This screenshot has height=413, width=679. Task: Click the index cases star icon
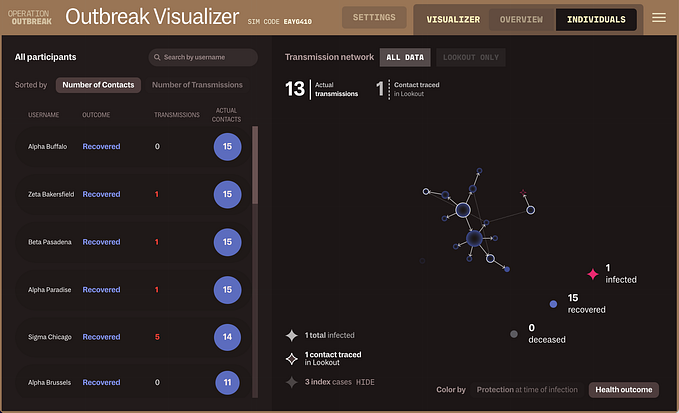click(x=292, y=382)
